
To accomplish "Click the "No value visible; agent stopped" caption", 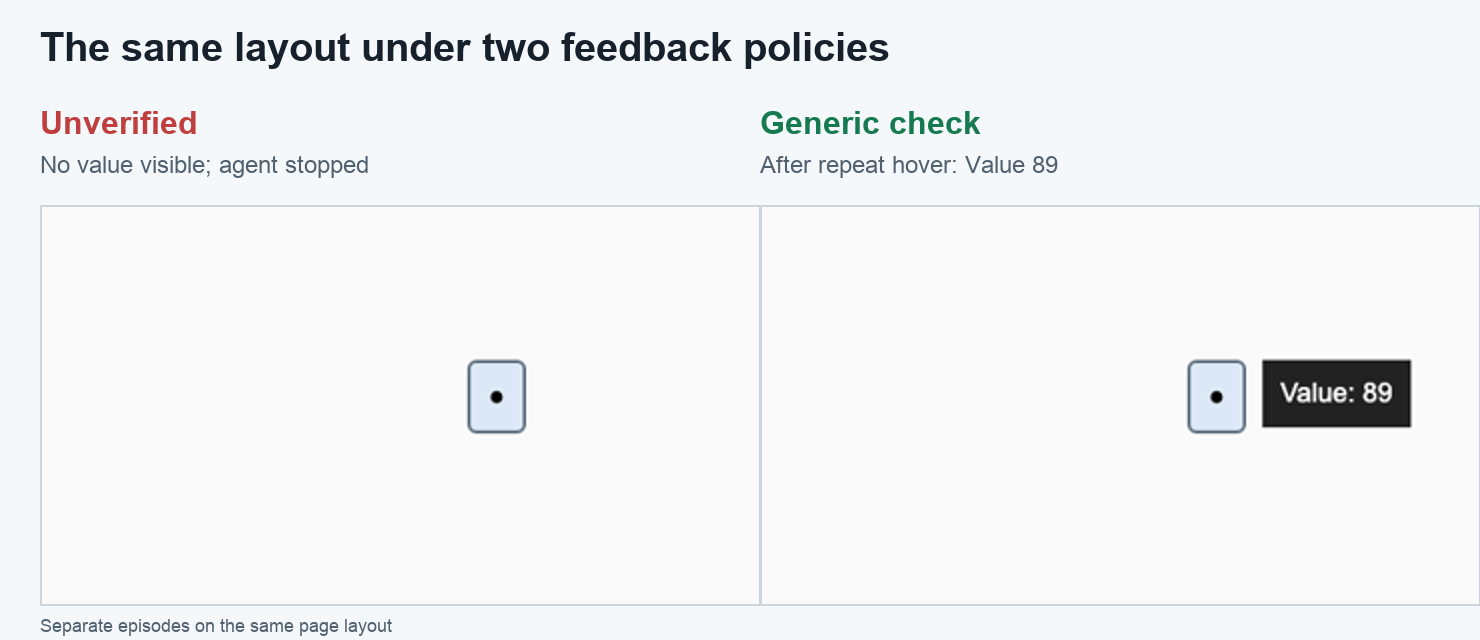I will tap(204, 165).
